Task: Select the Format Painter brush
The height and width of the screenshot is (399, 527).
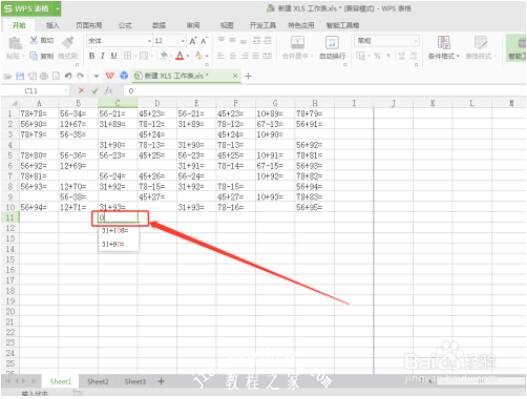Action: pos(68,42)
